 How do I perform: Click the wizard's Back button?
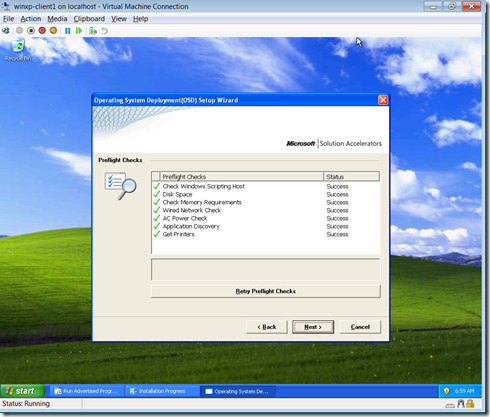[267, 327]
